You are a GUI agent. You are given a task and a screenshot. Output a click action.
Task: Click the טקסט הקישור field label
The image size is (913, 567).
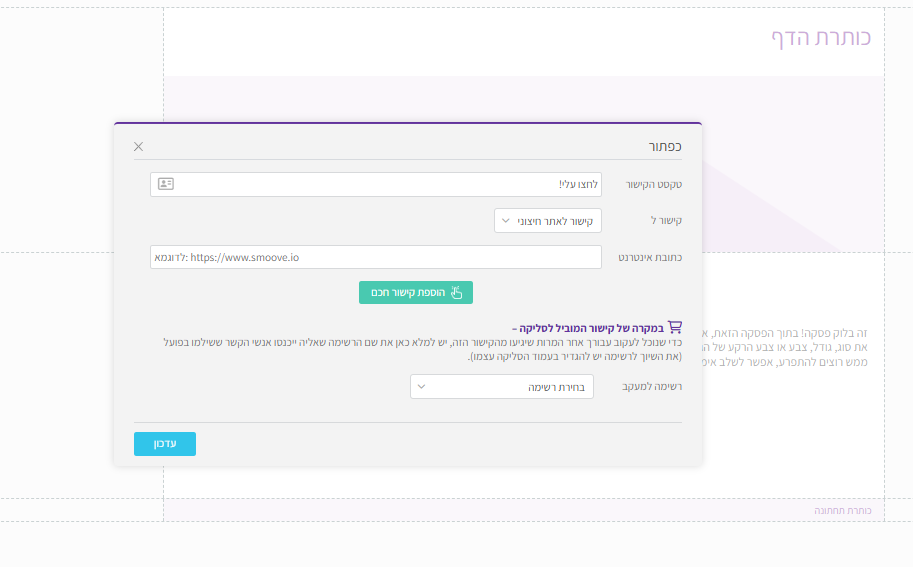click(654, 185)
